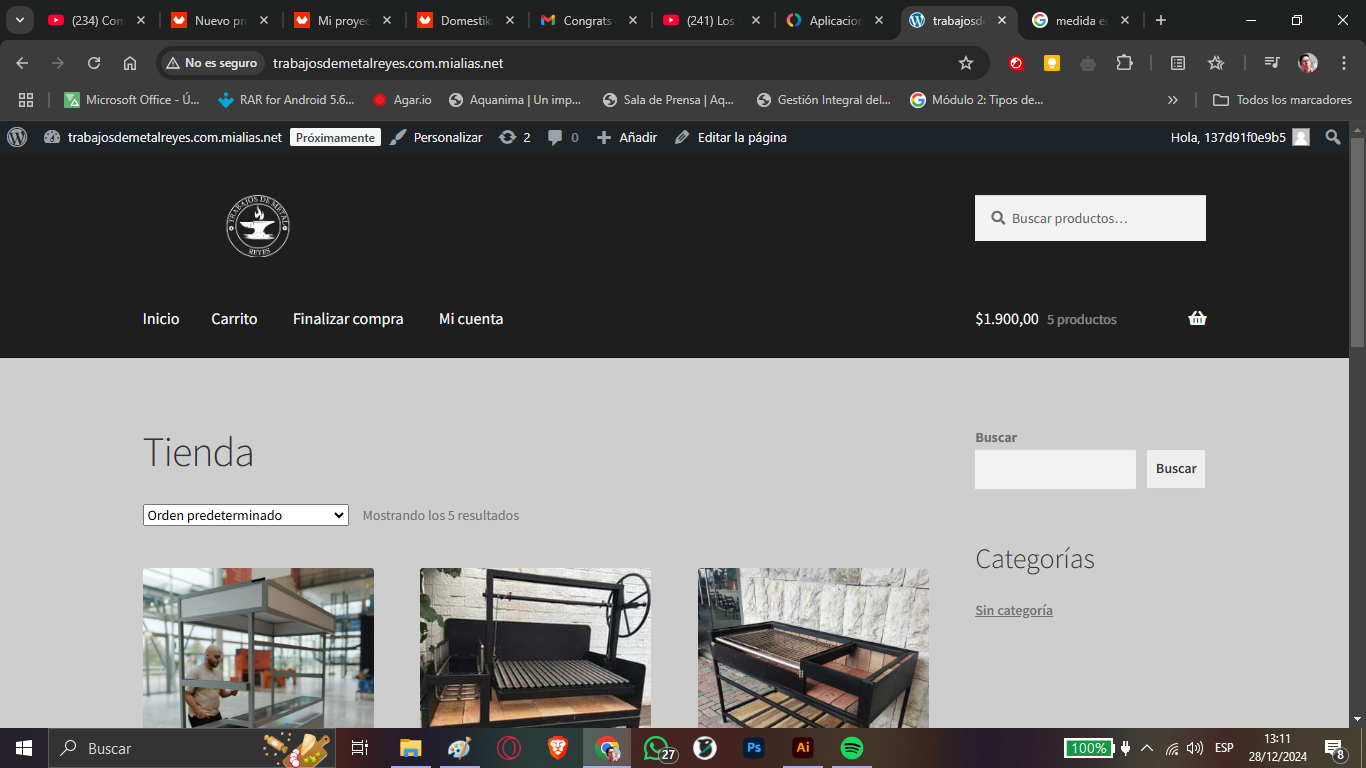Open the shopping basket cart icon
1366x768 pixels.
pos(1197,319)
